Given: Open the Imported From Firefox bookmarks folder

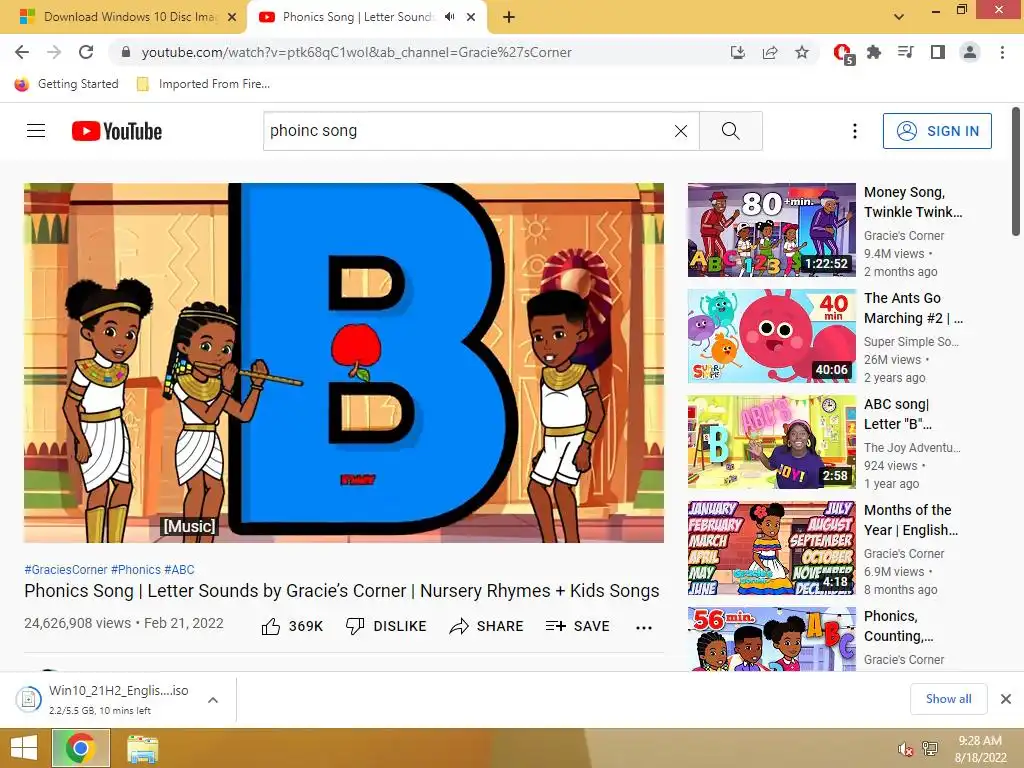Looking at the screenshot, I should (x=203, y=84).
